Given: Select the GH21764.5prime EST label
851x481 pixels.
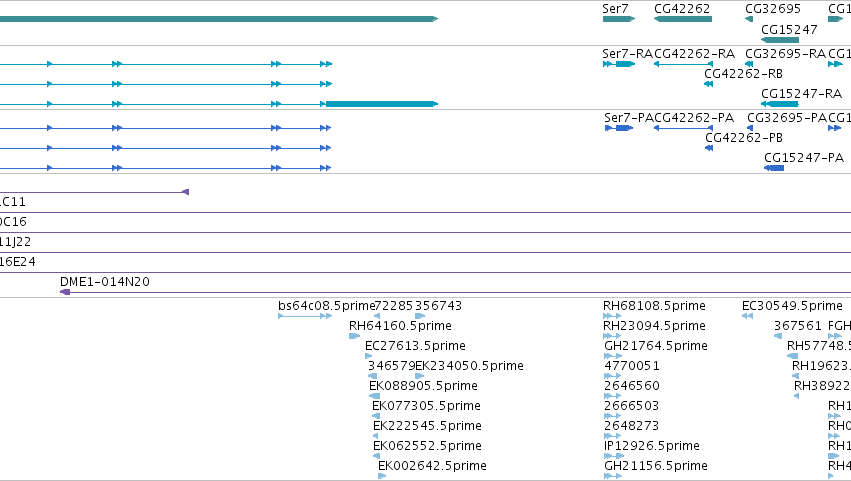Looking at the screenshot, I should 656,346.
